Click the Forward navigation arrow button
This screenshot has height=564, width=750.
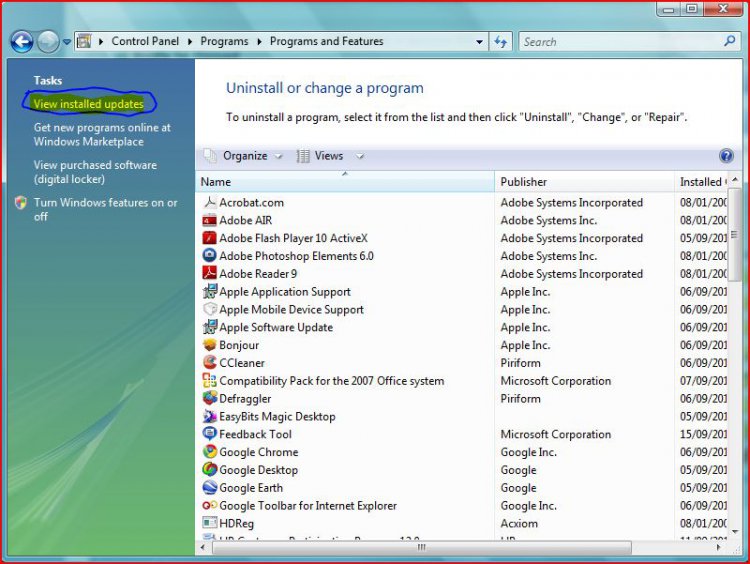pos(48,42)
